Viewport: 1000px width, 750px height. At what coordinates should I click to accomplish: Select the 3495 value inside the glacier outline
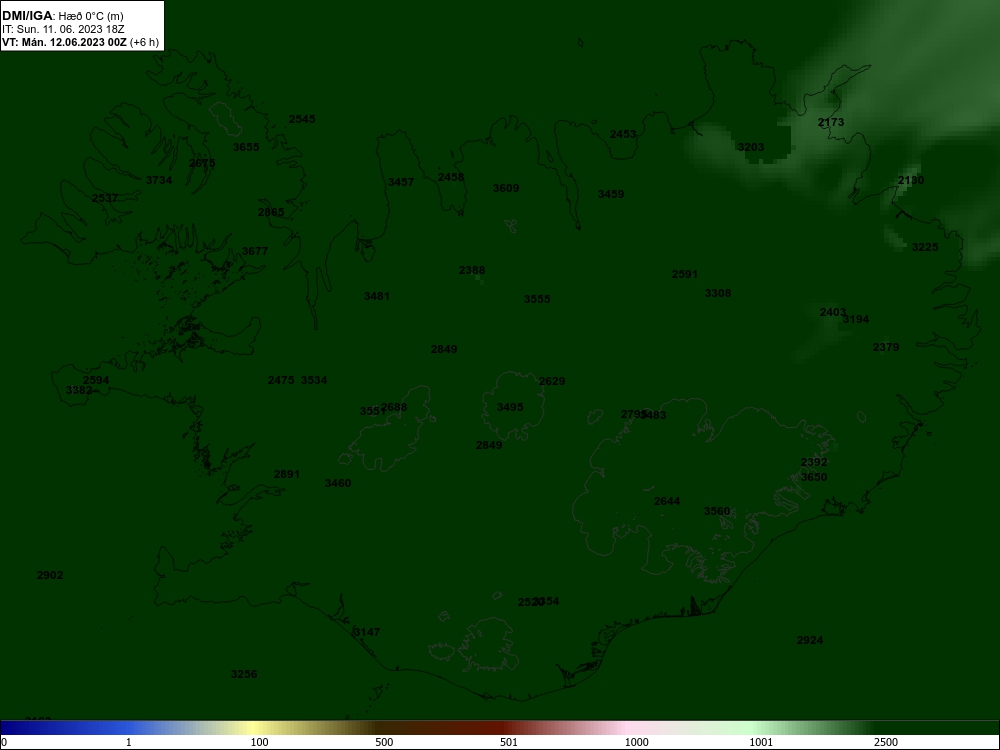[510, 408]
